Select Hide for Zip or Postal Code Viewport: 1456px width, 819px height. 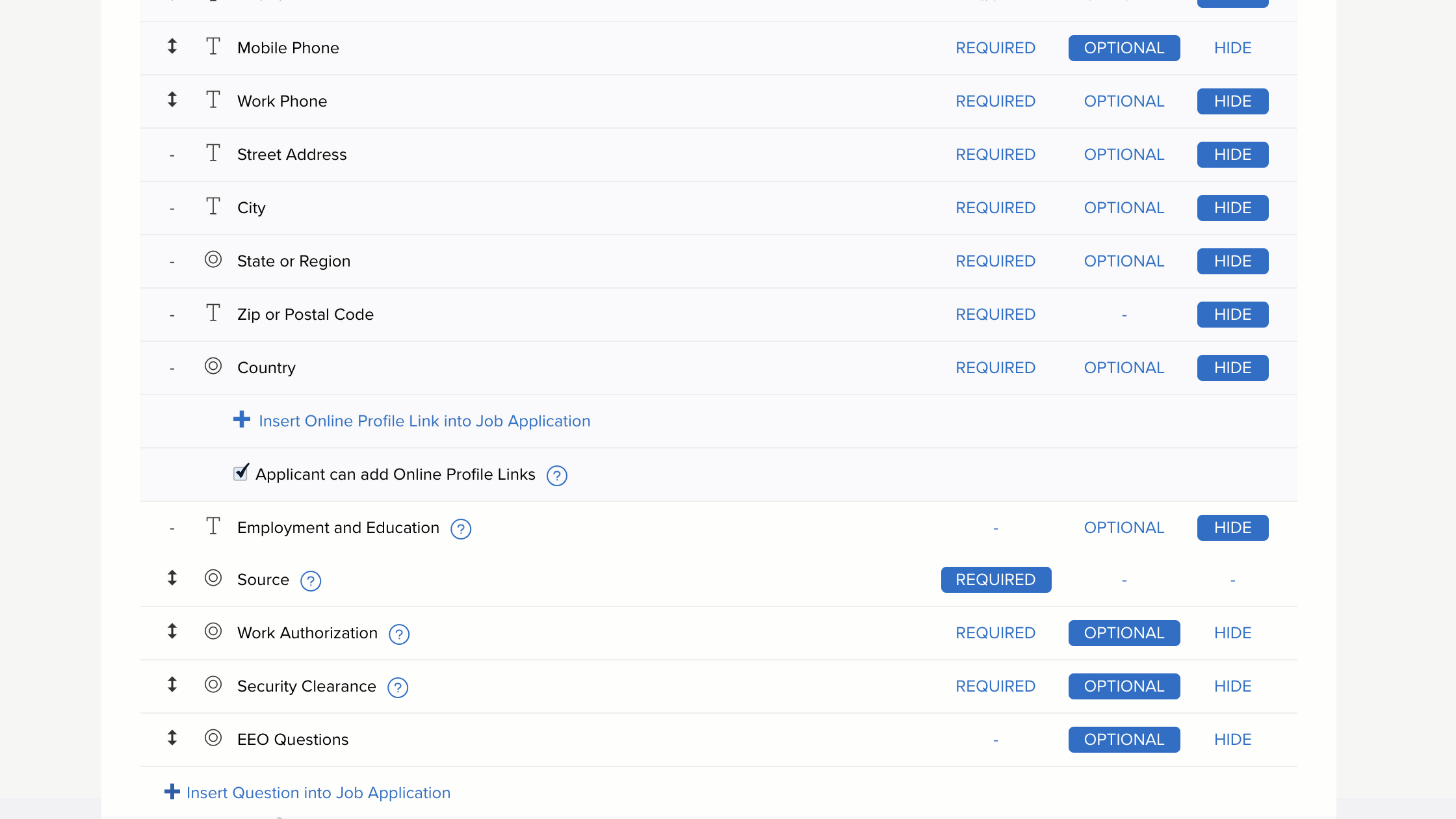point(1232,315)
